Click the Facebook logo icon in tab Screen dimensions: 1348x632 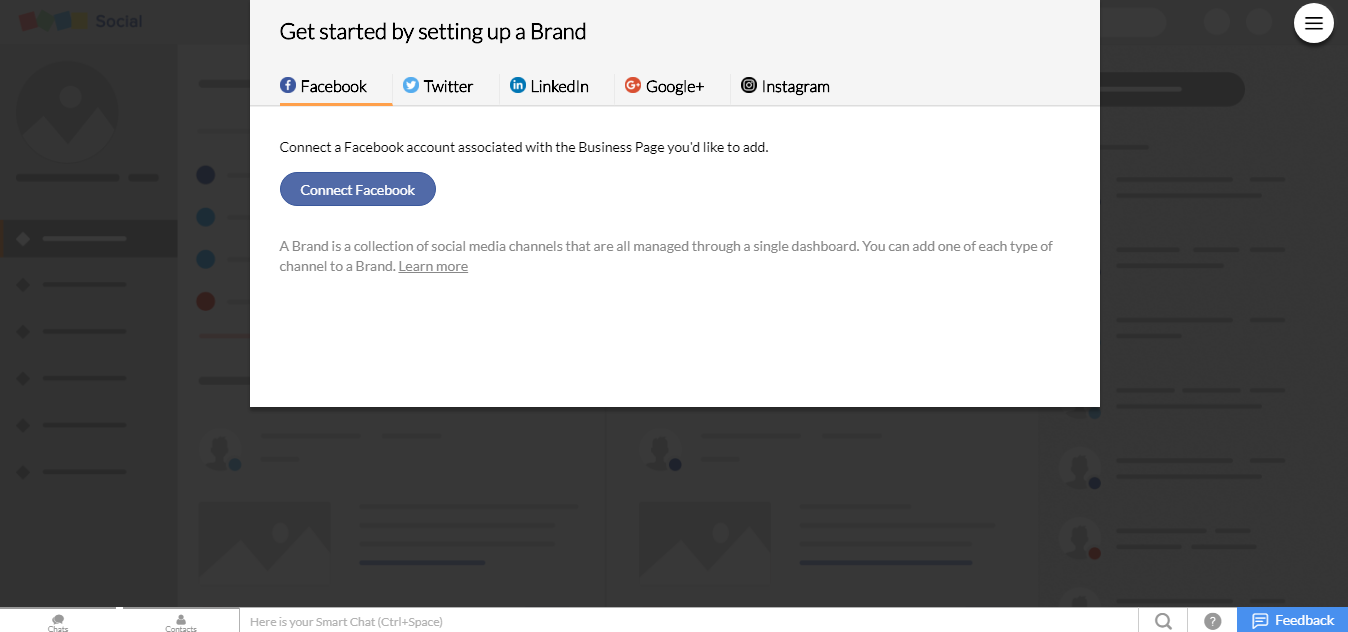point(288,85)
